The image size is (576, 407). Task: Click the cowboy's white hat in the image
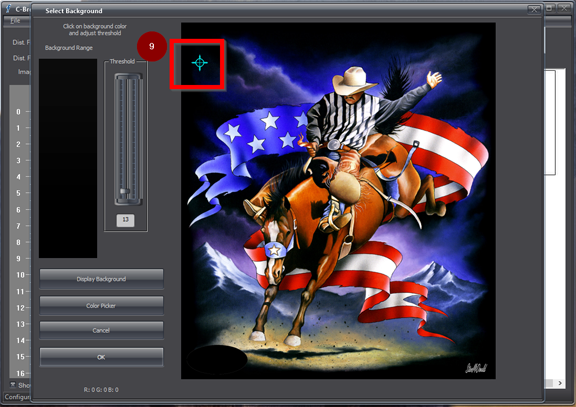pyautogui.click(x=353, y=80)
